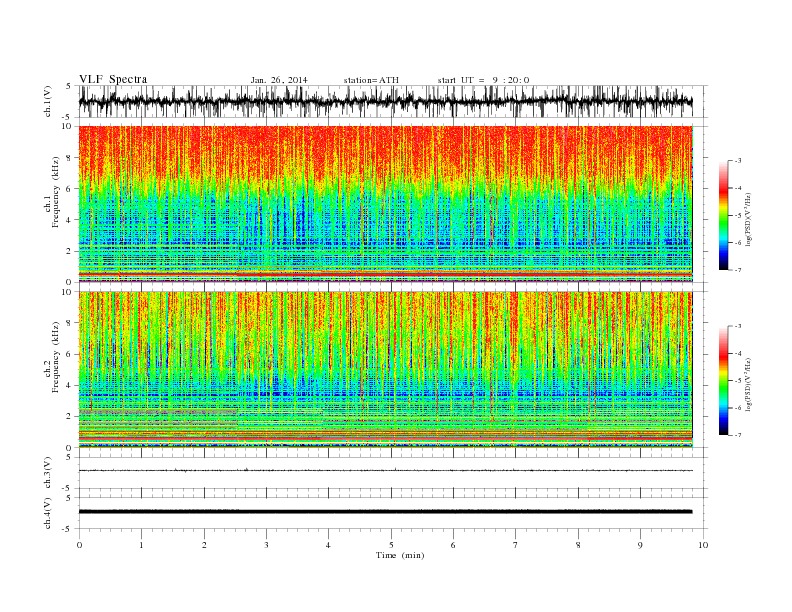Click time axis tick label '7'
The image size is (792, 612).
516,545
